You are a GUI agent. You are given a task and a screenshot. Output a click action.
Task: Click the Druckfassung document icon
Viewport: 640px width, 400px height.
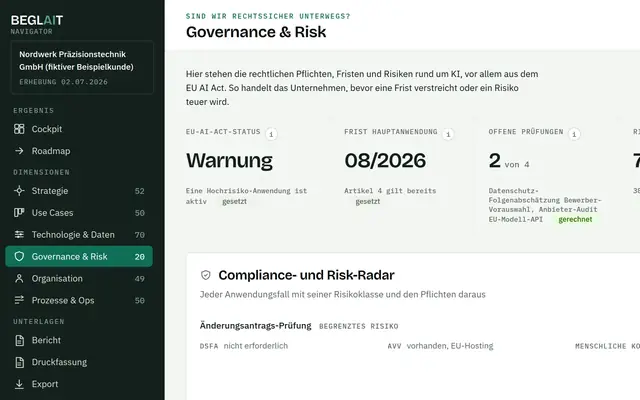(19, 362)
